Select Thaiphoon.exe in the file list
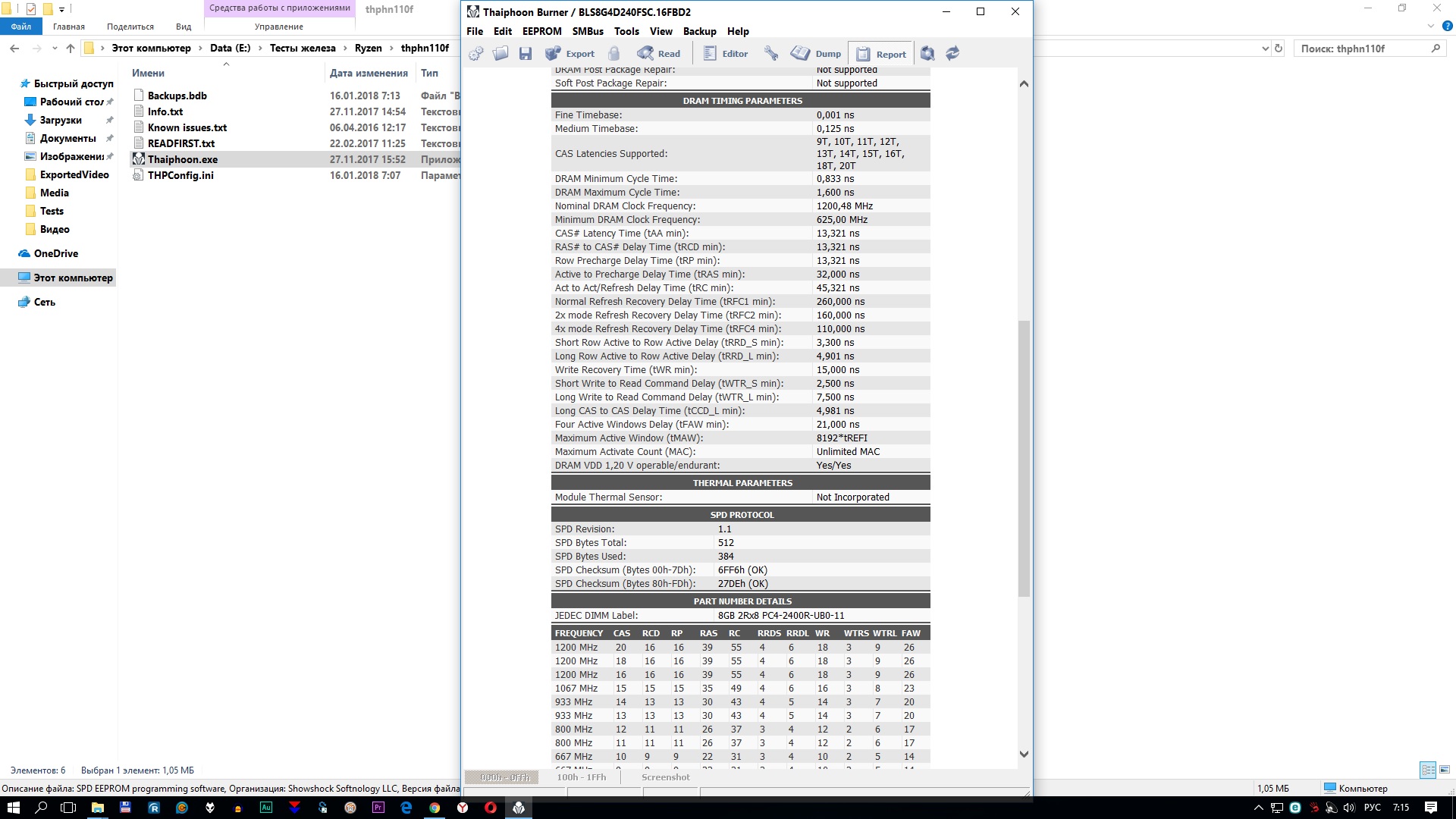This screenshot has height=819, width=1456. (183, 159)
